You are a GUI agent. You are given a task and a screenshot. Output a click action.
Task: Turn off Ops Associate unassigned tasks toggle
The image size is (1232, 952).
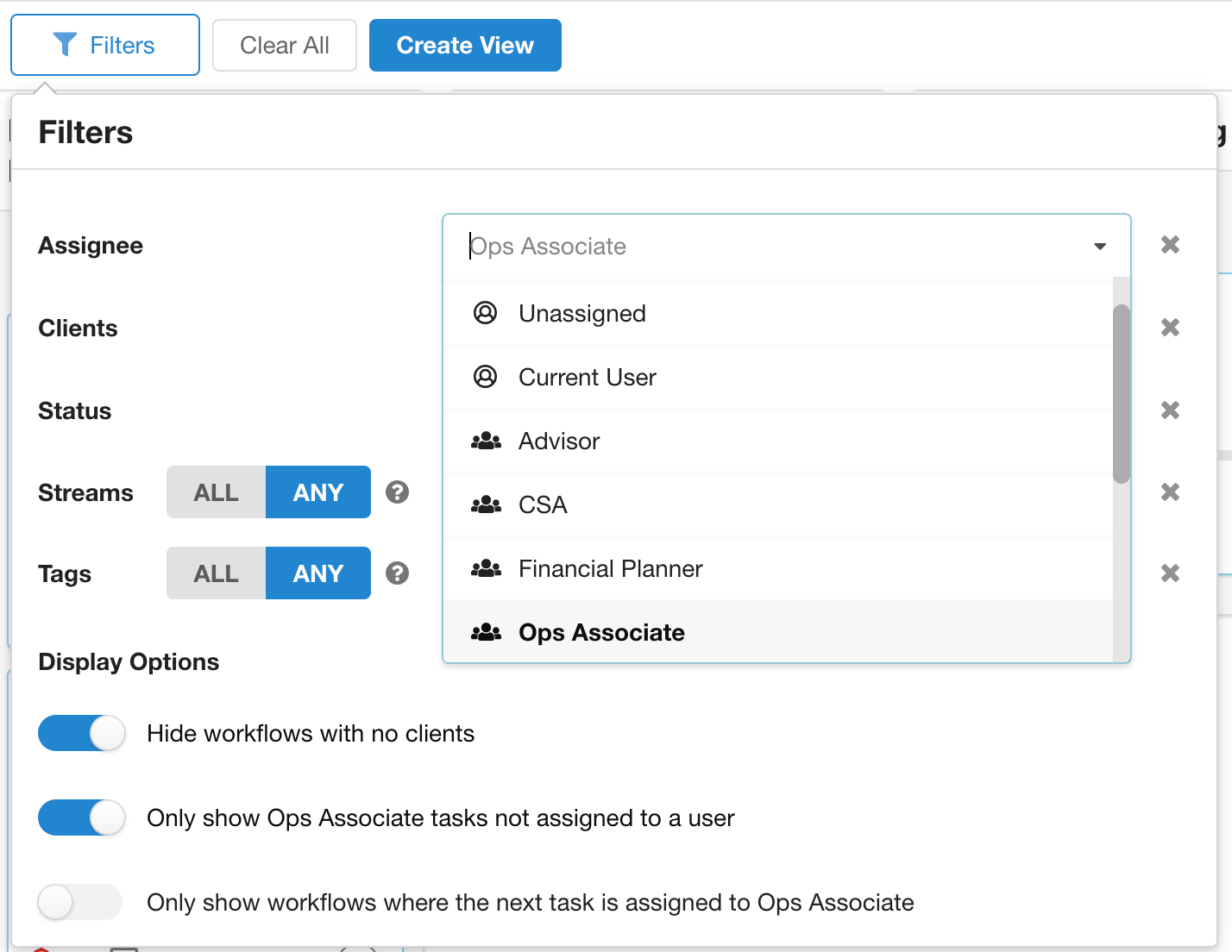pos(82,817)
